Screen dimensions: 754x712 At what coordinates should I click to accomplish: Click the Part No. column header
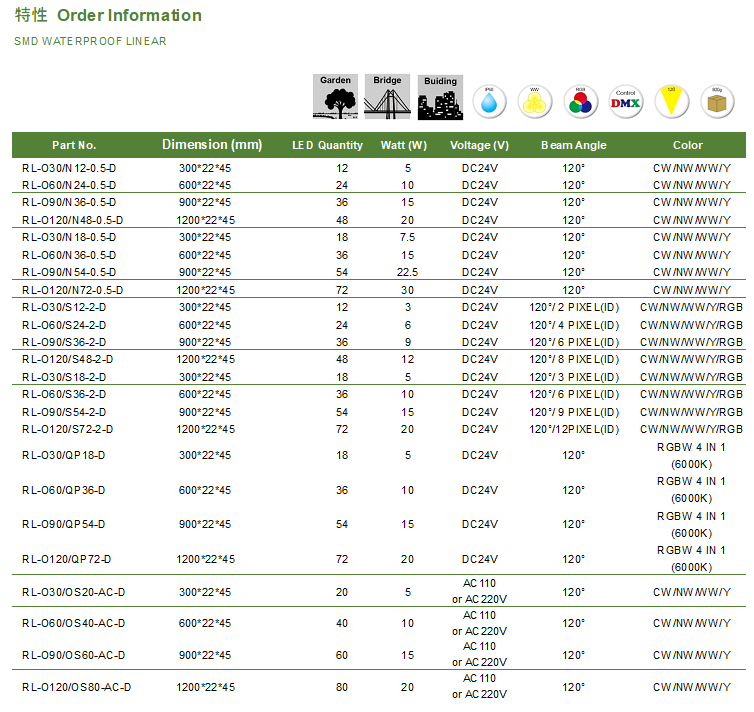[74, 145]
